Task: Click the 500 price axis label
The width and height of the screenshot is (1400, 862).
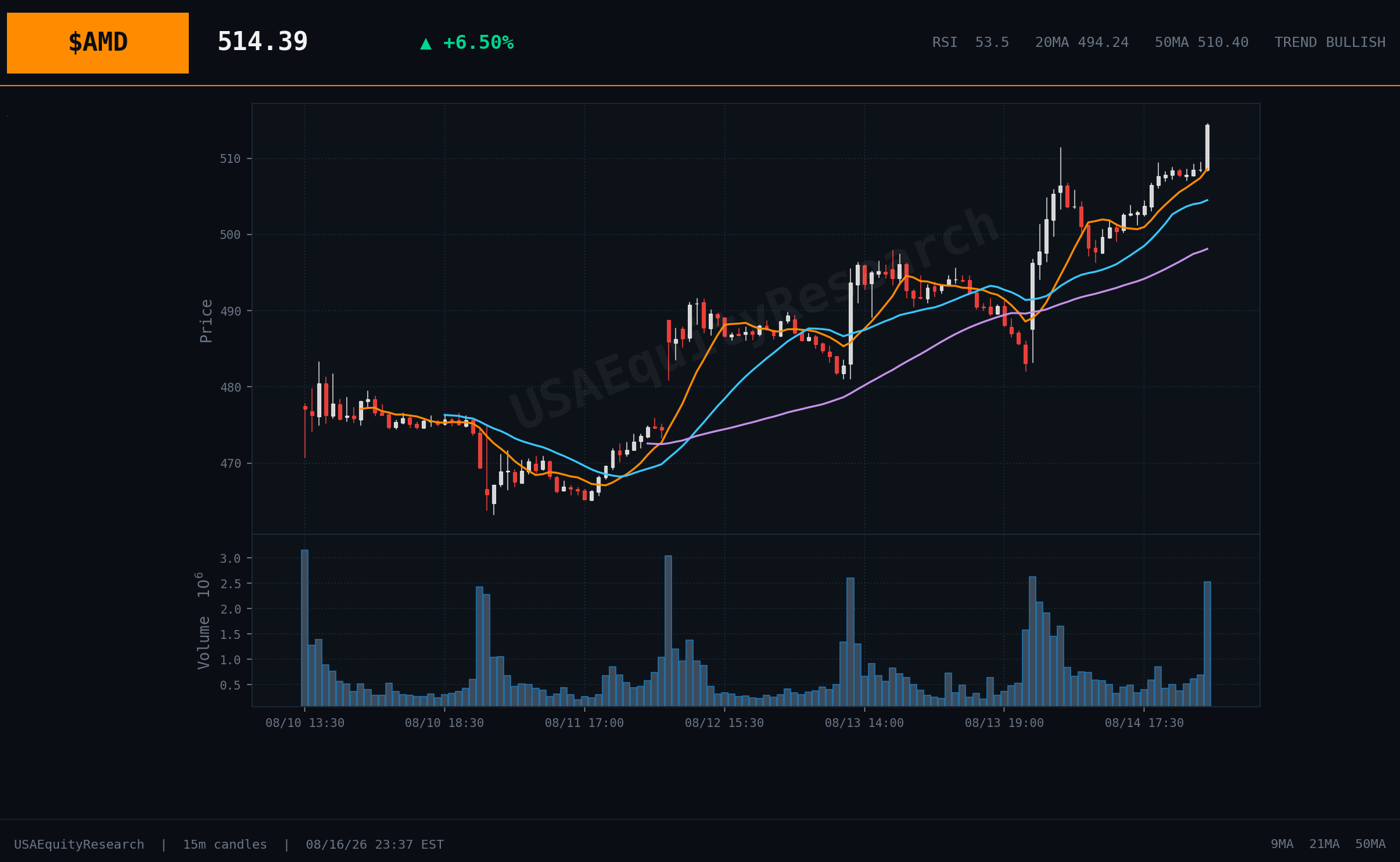Action: [x=231, y=235]
